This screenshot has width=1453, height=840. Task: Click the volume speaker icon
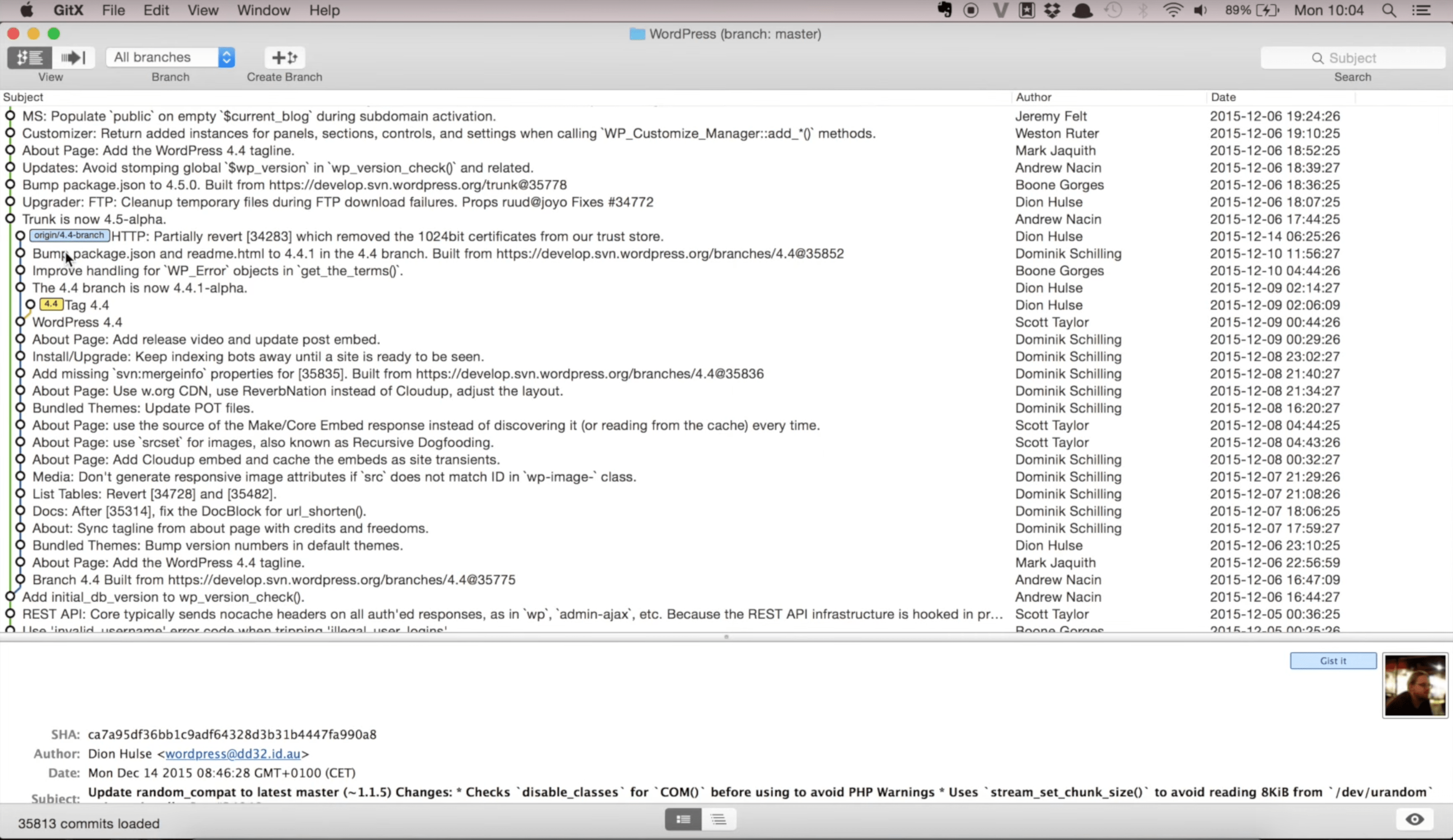[1200, 11]
